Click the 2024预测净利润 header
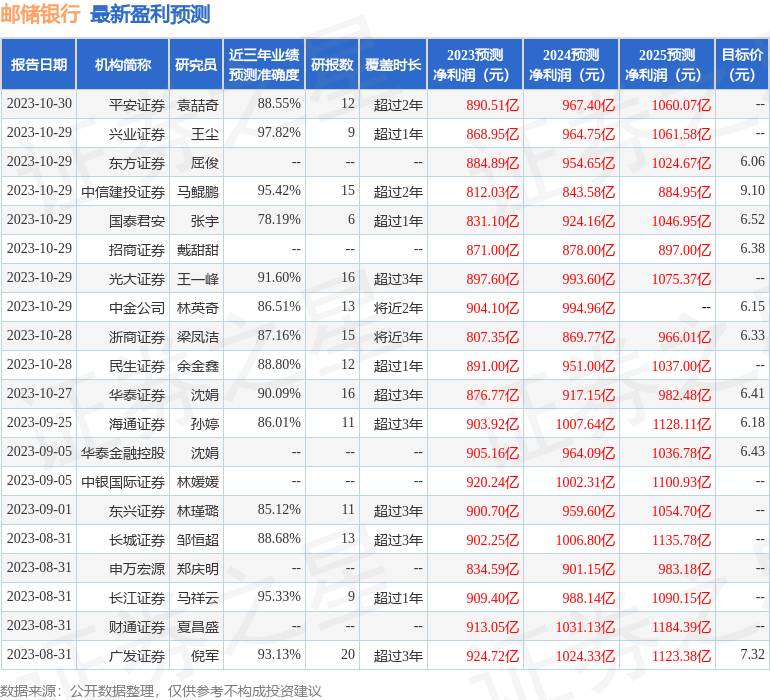This screenshot has width=770, height=700. [x=571, y=64]
